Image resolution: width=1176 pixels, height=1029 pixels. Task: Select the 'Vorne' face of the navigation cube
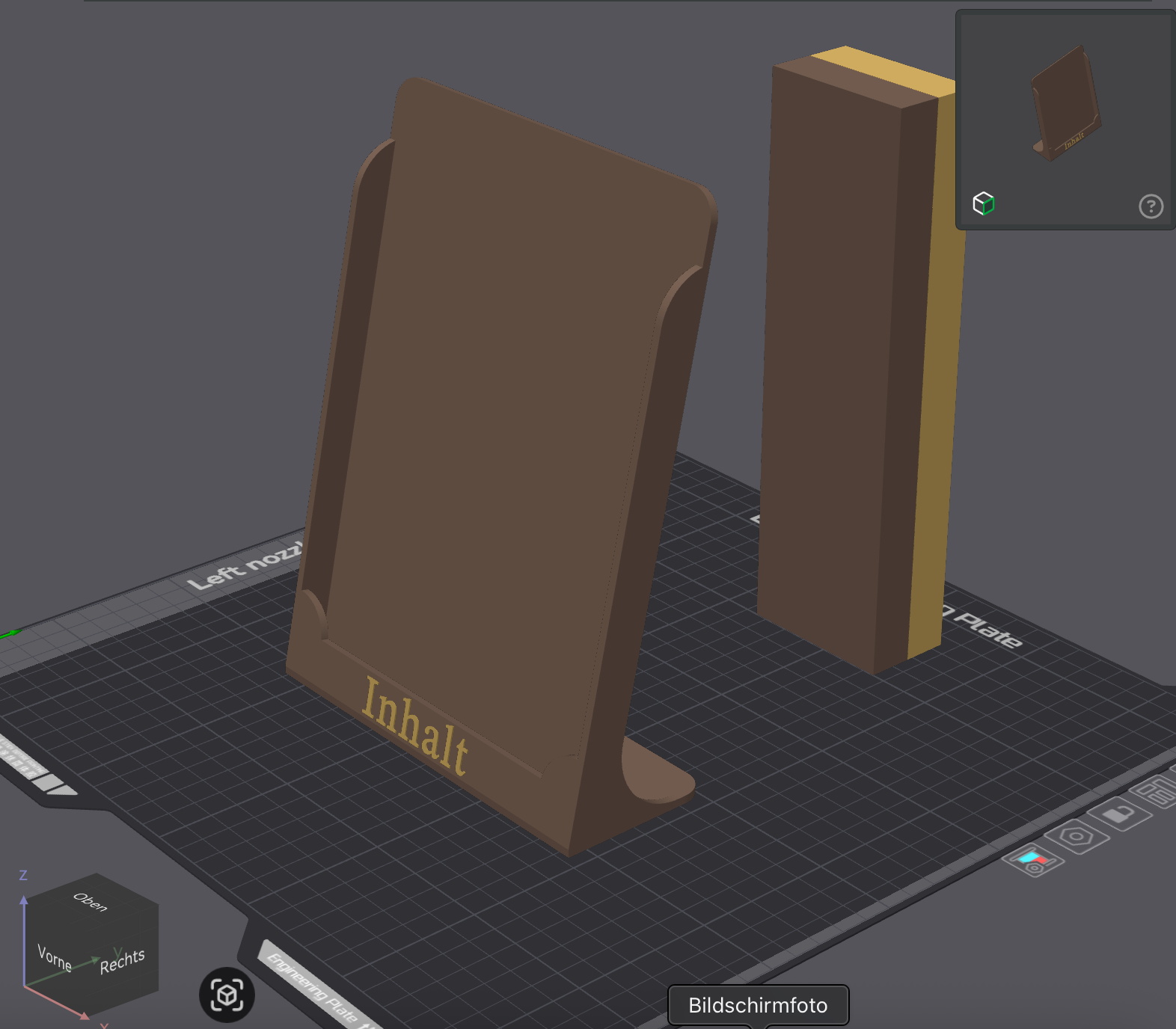pyautogui.click(x=55, y=958)
